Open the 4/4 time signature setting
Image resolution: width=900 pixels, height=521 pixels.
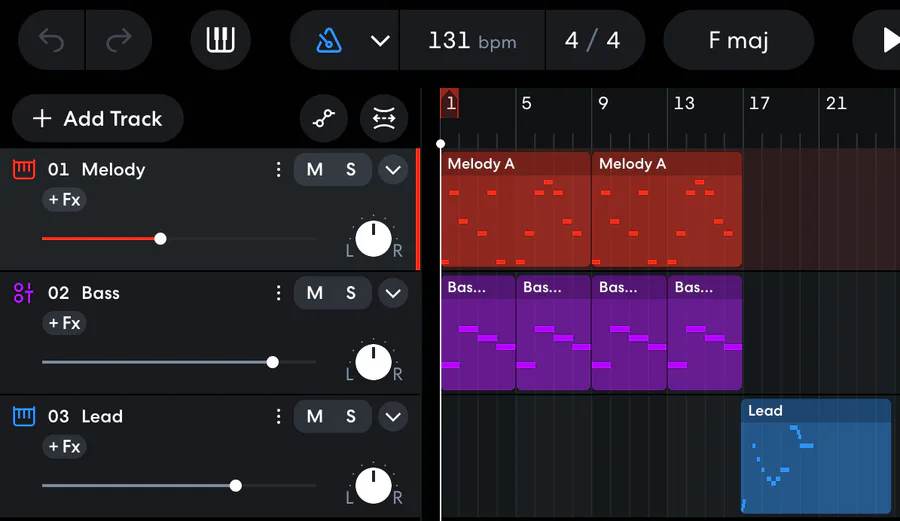point(592,40)
